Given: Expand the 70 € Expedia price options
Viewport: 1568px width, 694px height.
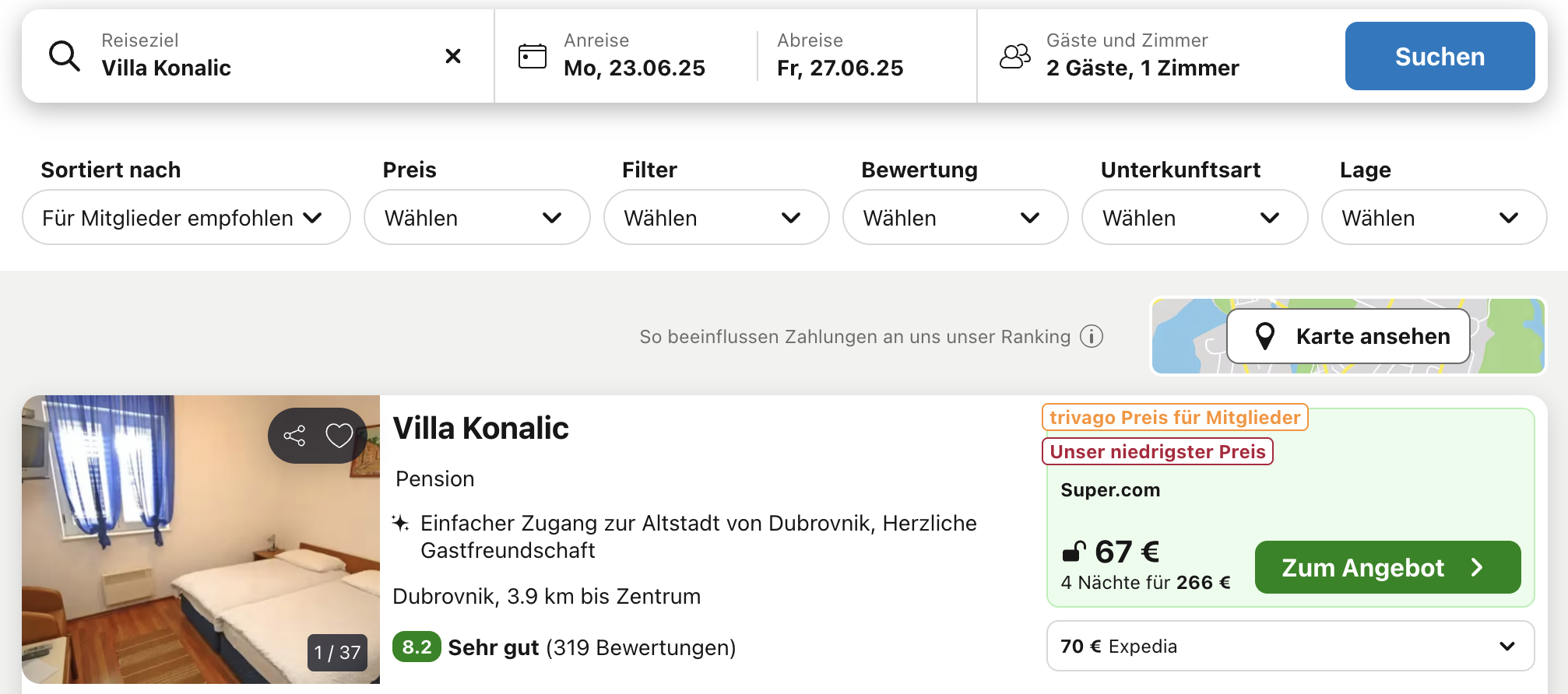Looking at the screenshot, I should (1290, 646).
